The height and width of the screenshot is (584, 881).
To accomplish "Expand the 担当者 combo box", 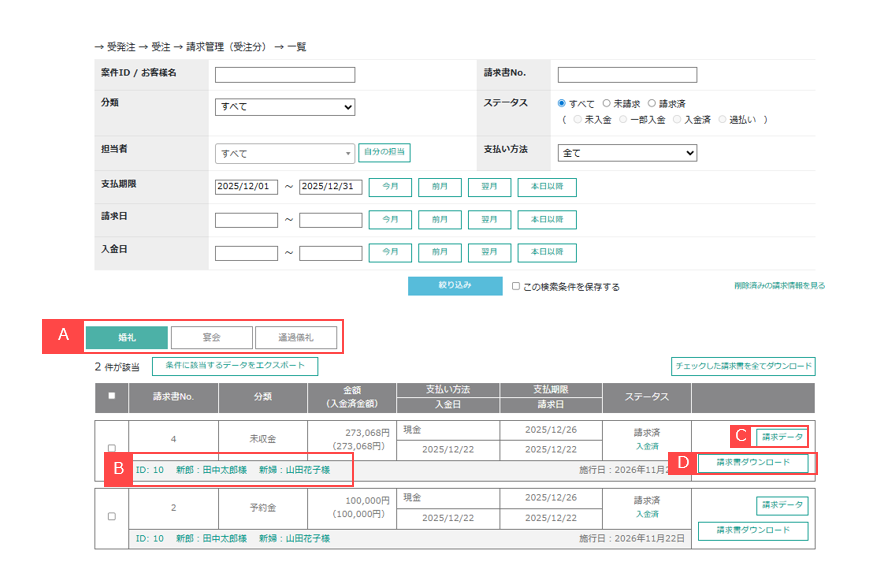I will [x=285, y=153].
